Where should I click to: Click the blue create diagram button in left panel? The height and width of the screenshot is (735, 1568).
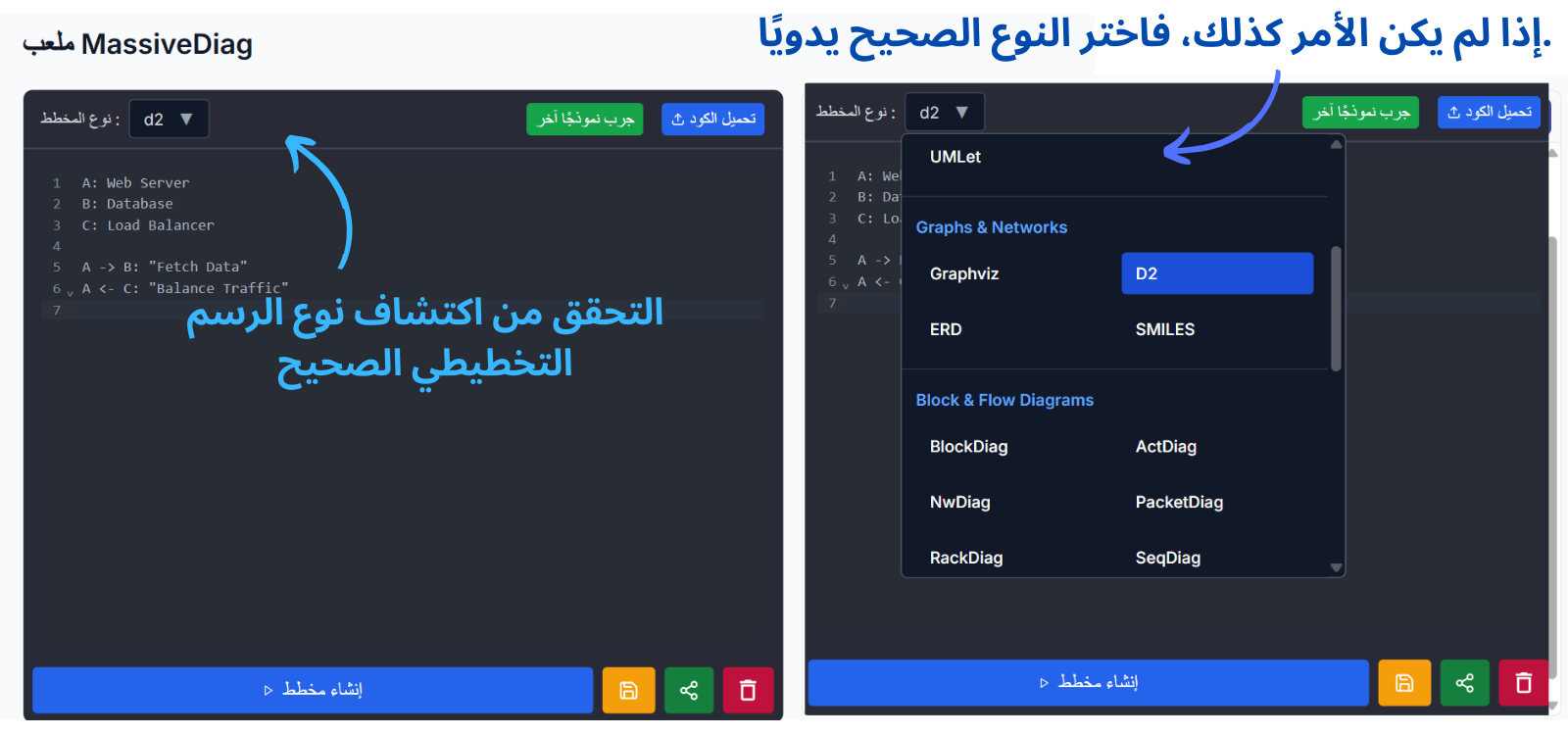click(x=313, y=691)
